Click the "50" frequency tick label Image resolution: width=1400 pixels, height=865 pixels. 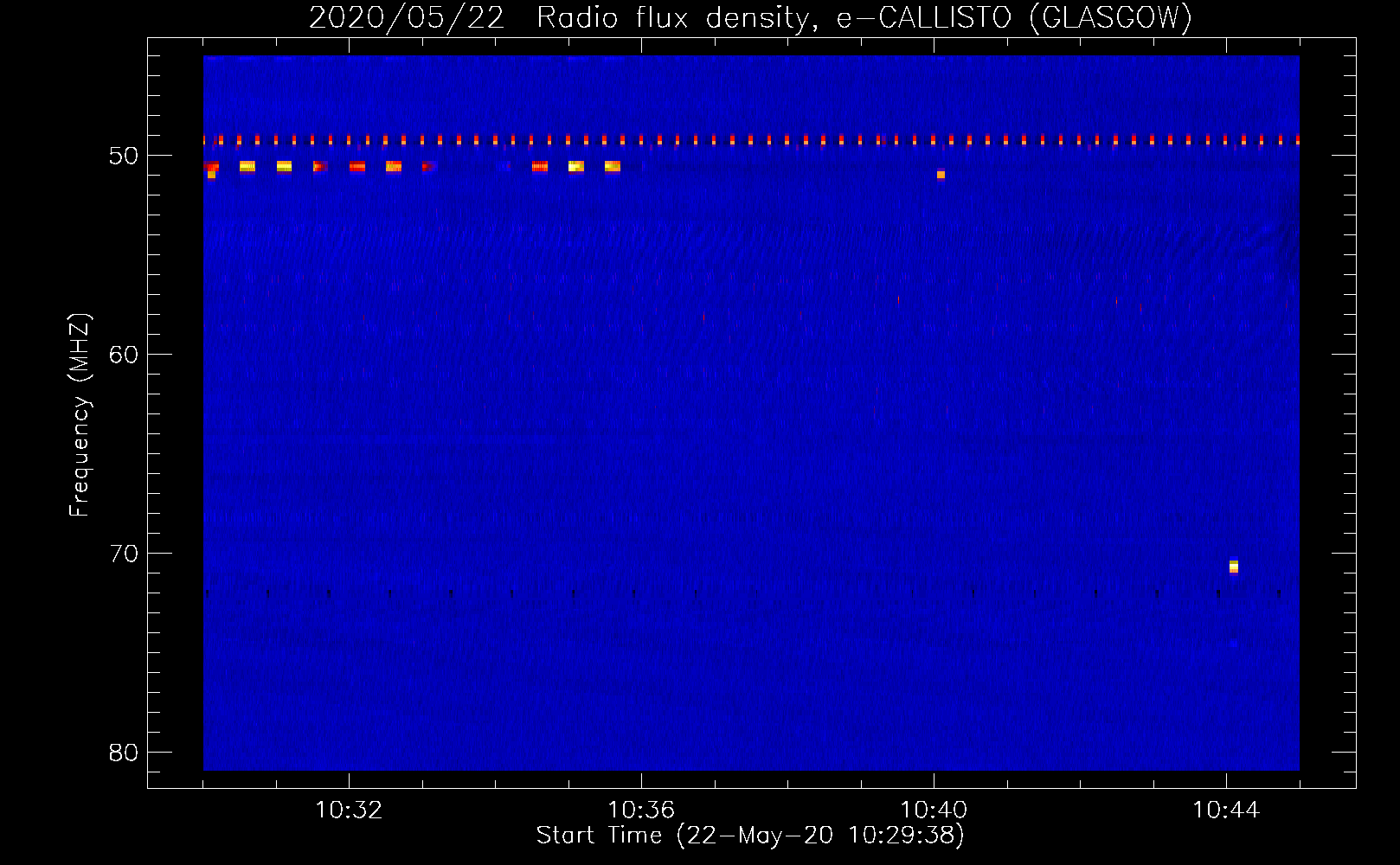124,156
